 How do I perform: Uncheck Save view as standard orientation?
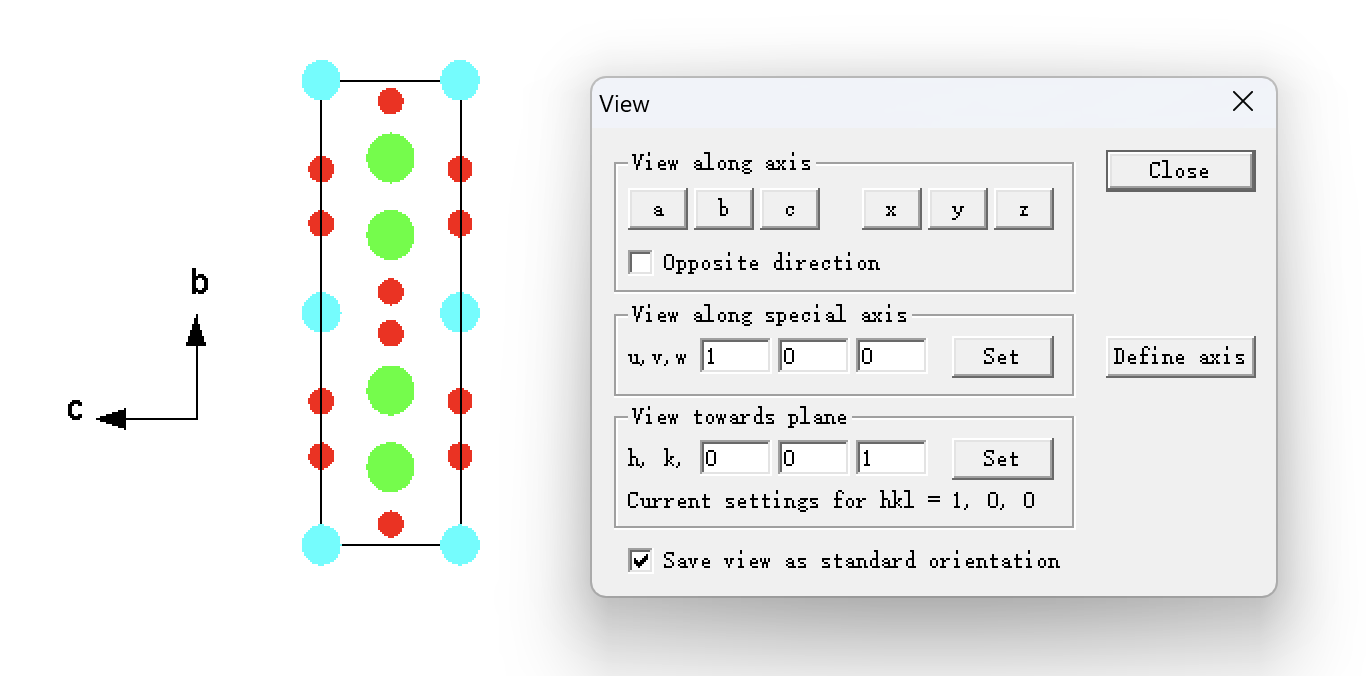640,560
